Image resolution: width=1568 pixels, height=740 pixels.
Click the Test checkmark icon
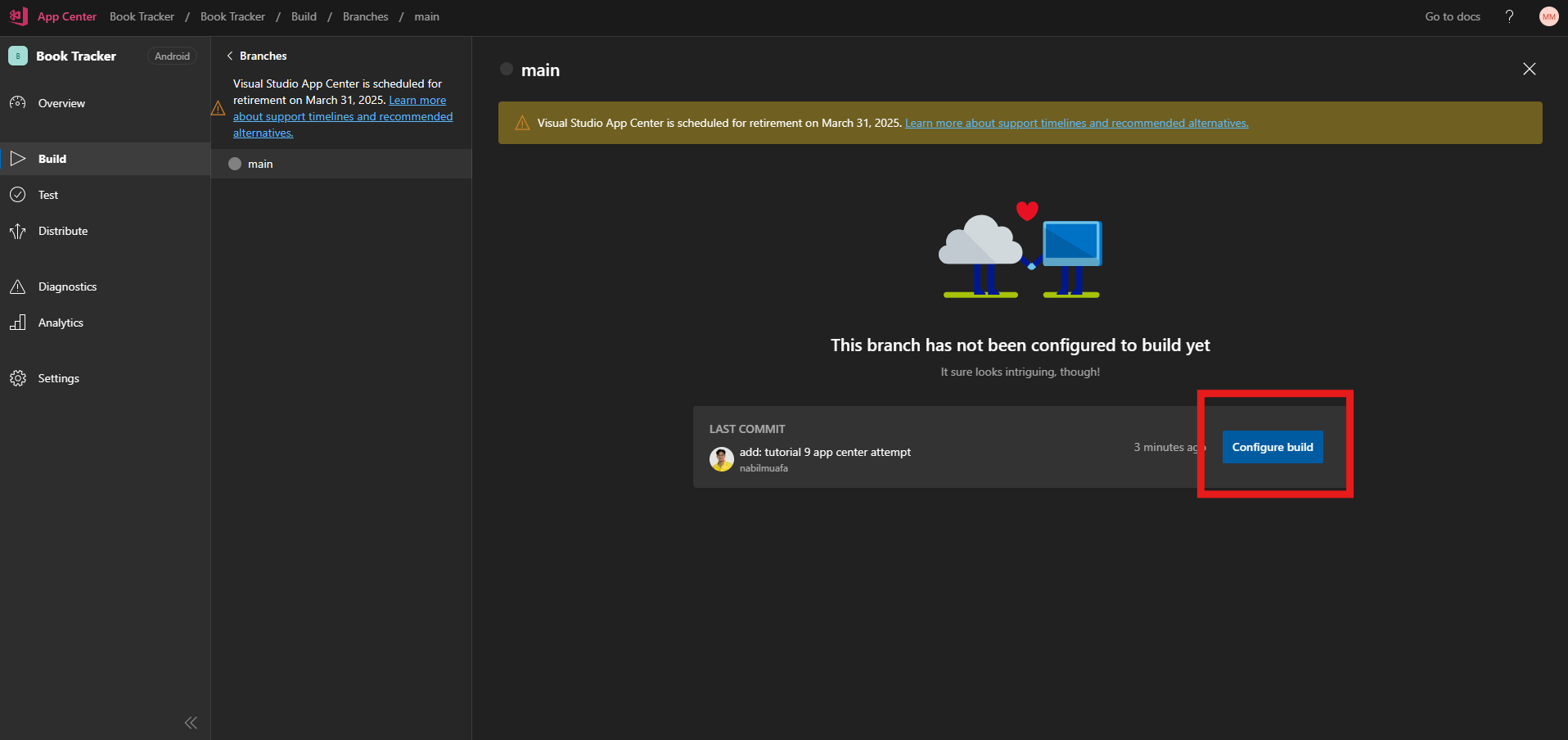coord(18,195)
